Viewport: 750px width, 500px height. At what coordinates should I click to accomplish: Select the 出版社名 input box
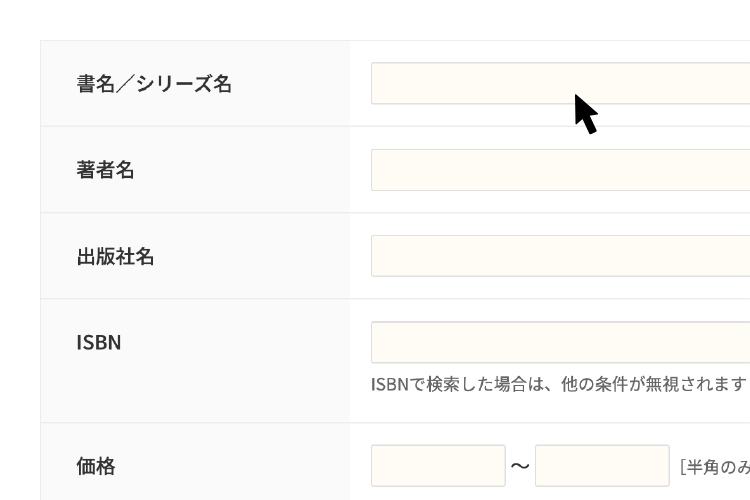click(x=560, y=256)
